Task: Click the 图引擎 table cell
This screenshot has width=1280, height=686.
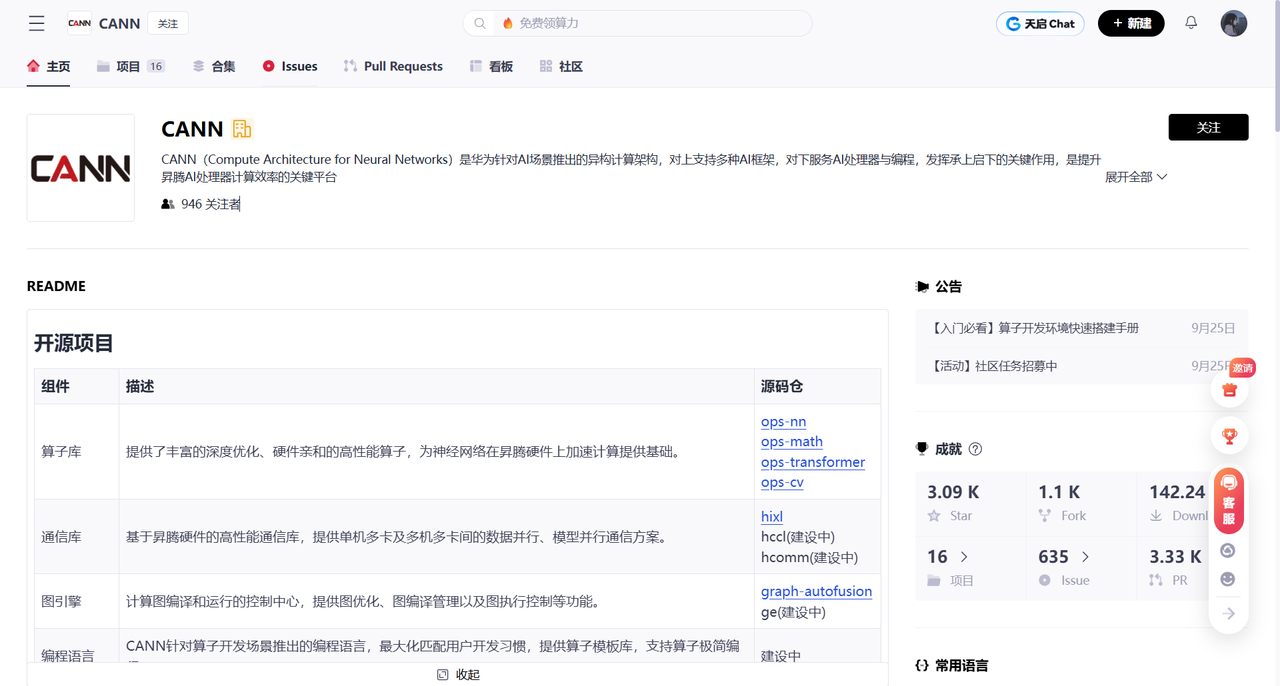Action: [77, 601]
